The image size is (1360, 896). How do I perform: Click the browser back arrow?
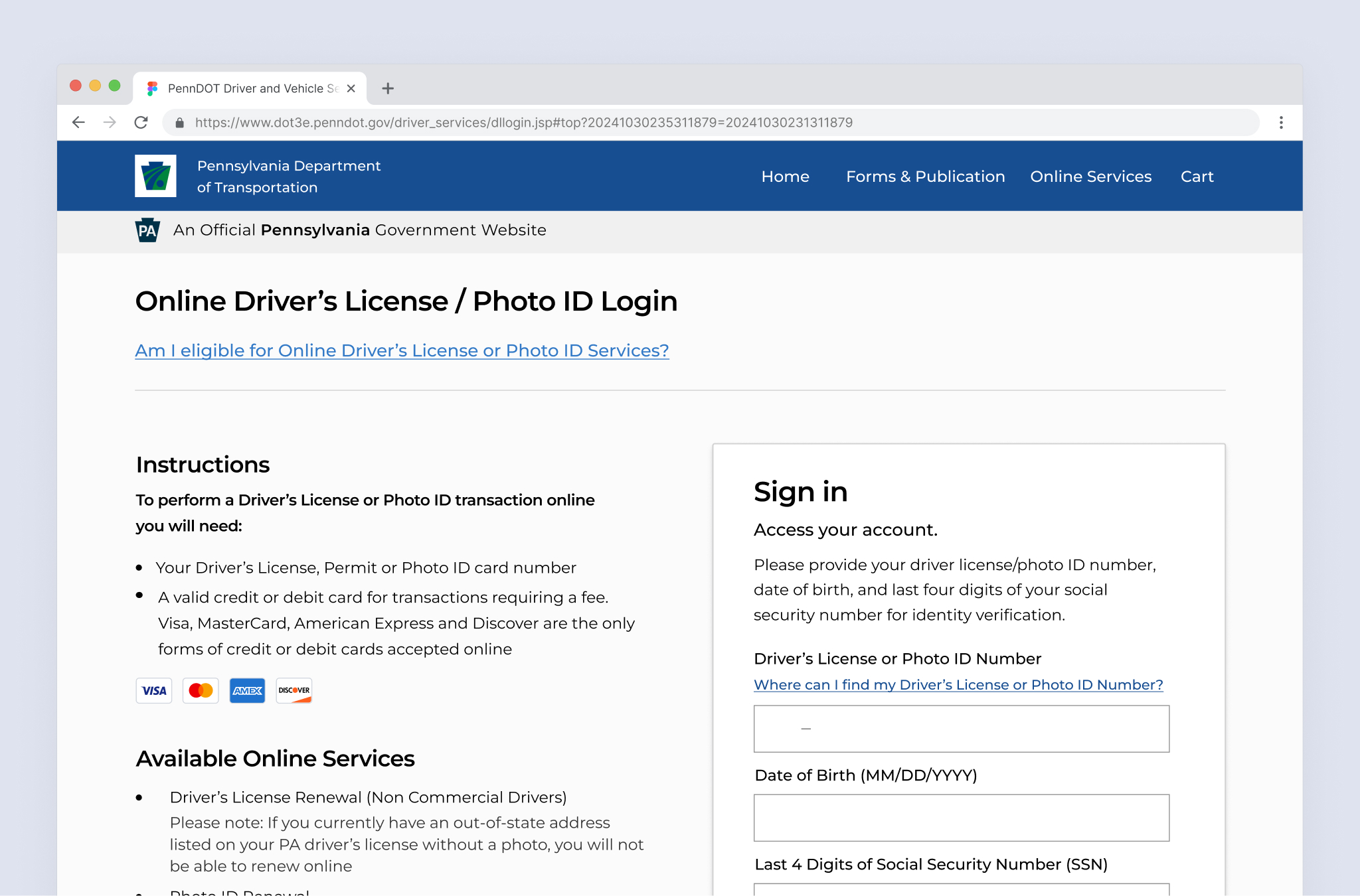[x=78, y=122]
